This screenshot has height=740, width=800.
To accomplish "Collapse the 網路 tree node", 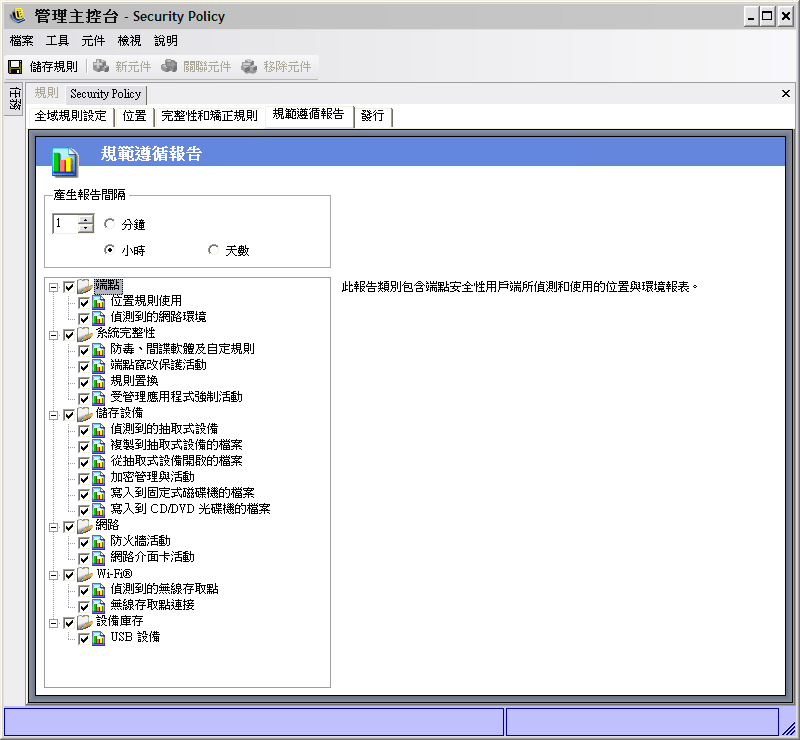I will (x=54, y=527).
